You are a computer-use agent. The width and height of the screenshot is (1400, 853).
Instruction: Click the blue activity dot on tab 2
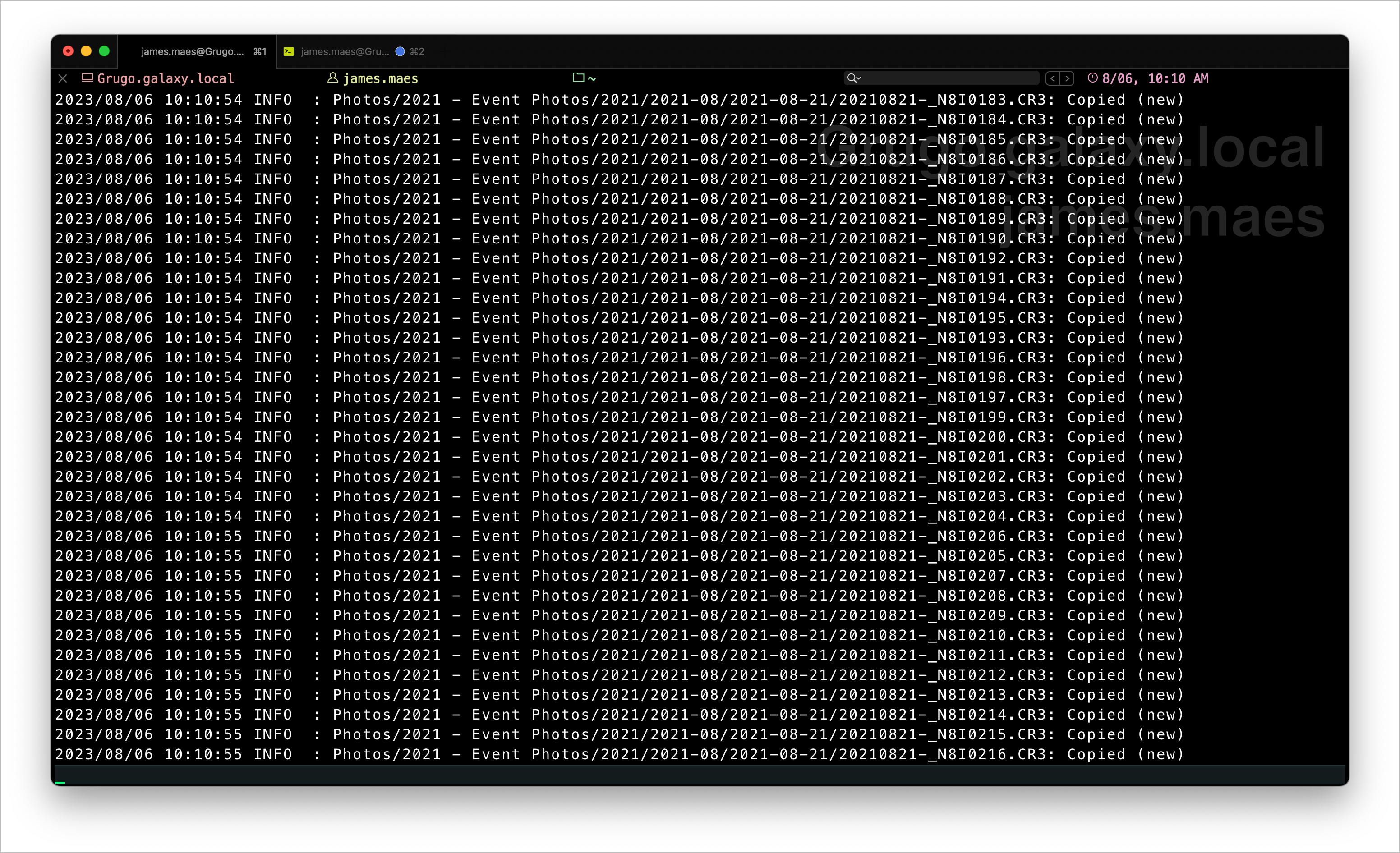point(400,52)
